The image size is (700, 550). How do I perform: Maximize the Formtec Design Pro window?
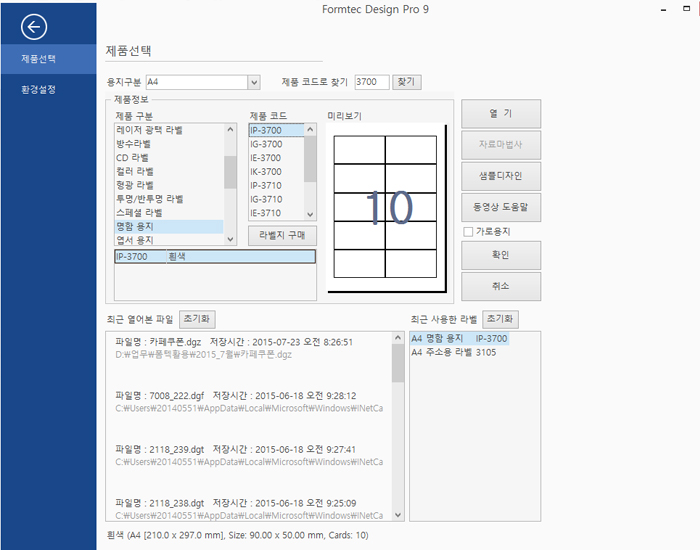coord(687,8)
